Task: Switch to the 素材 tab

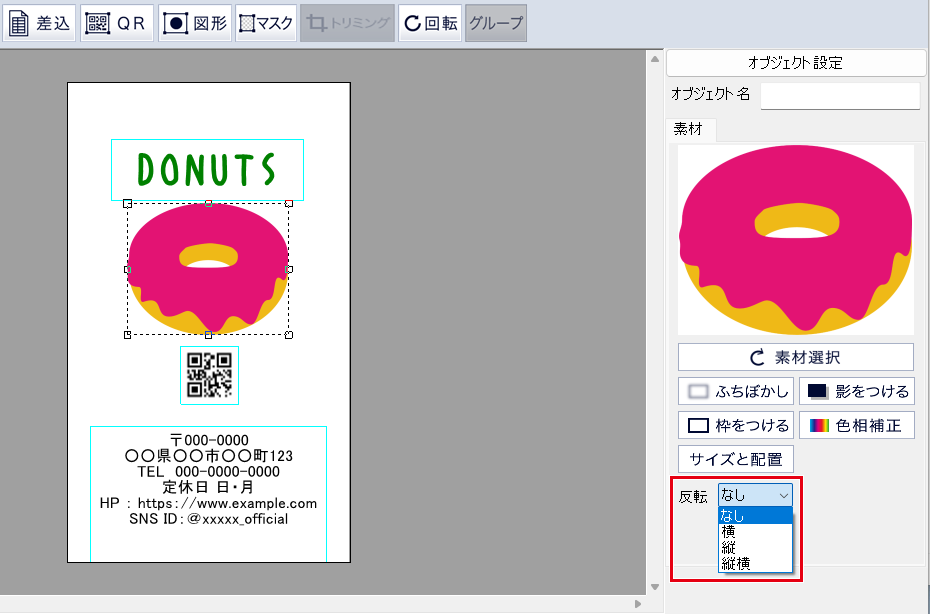Action: [x=688, y=129]
